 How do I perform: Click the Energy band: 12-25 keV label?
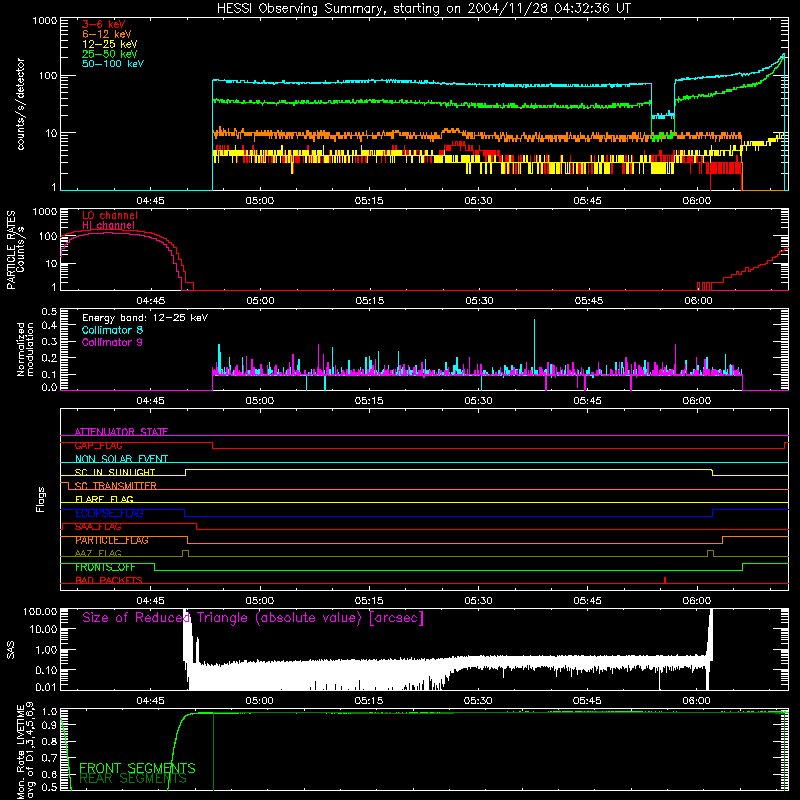(x=145, y=318)
